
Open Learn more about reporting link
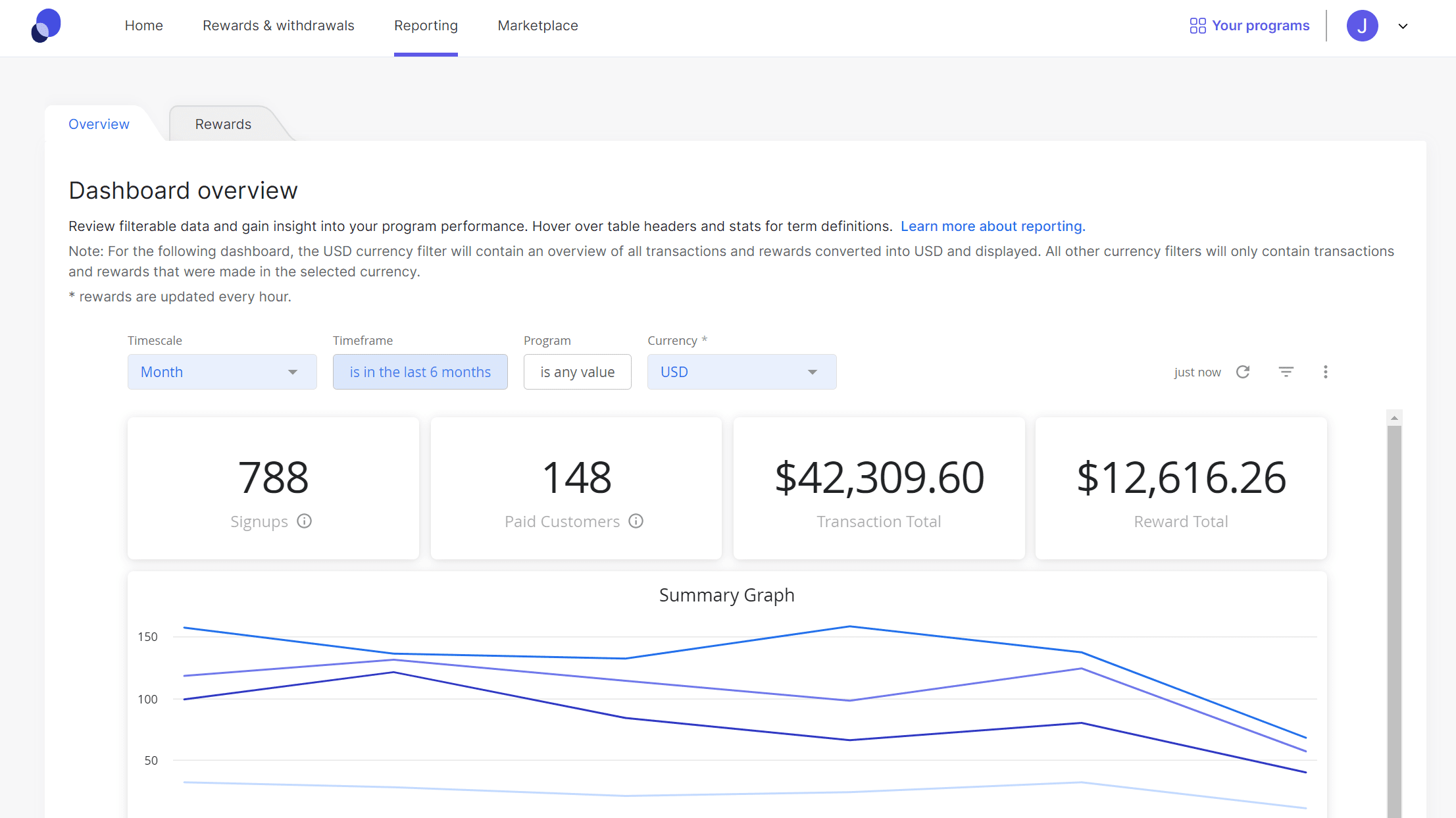[992, 226]
